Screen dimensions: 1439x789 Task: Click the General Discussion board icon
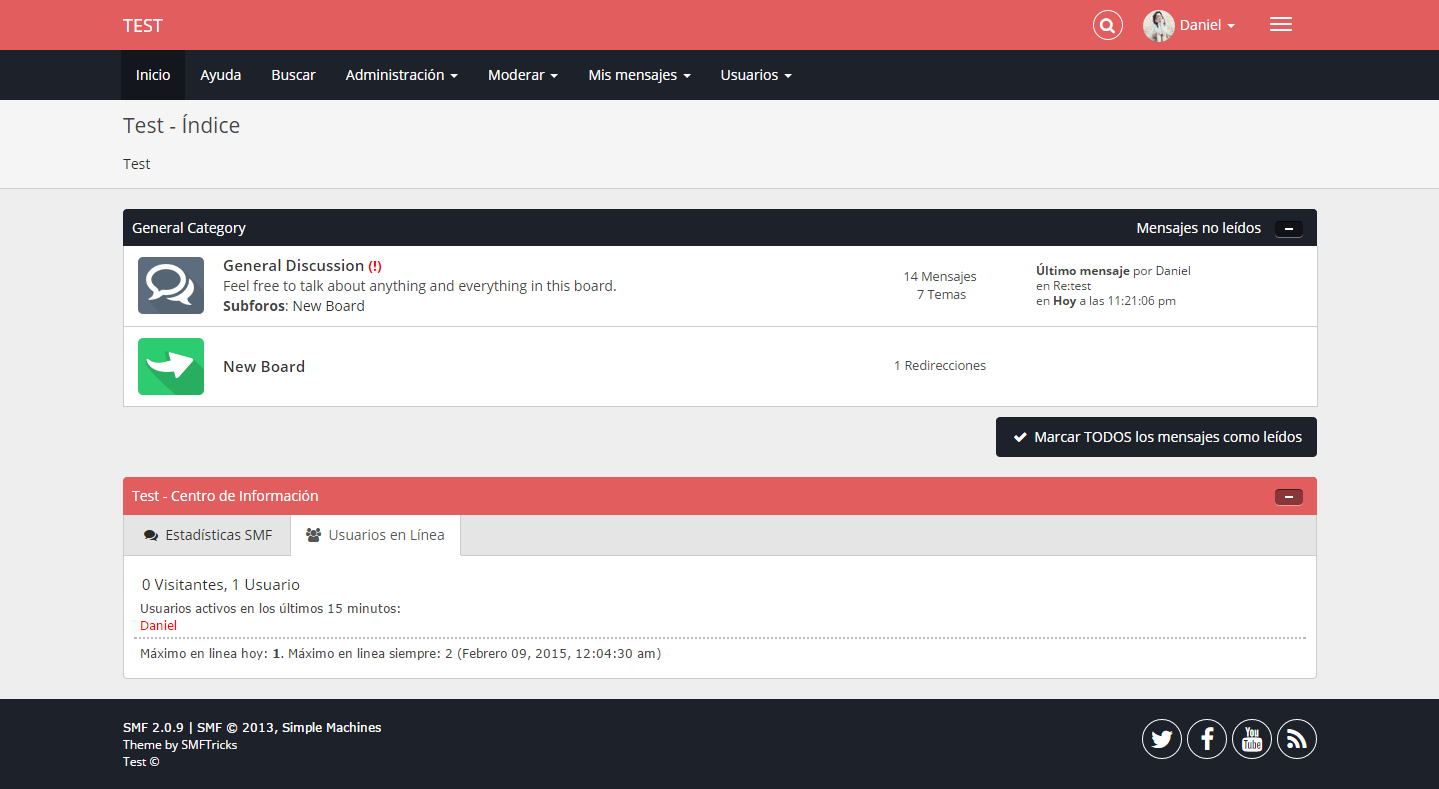pyautogui.click(x=171, y=286)
